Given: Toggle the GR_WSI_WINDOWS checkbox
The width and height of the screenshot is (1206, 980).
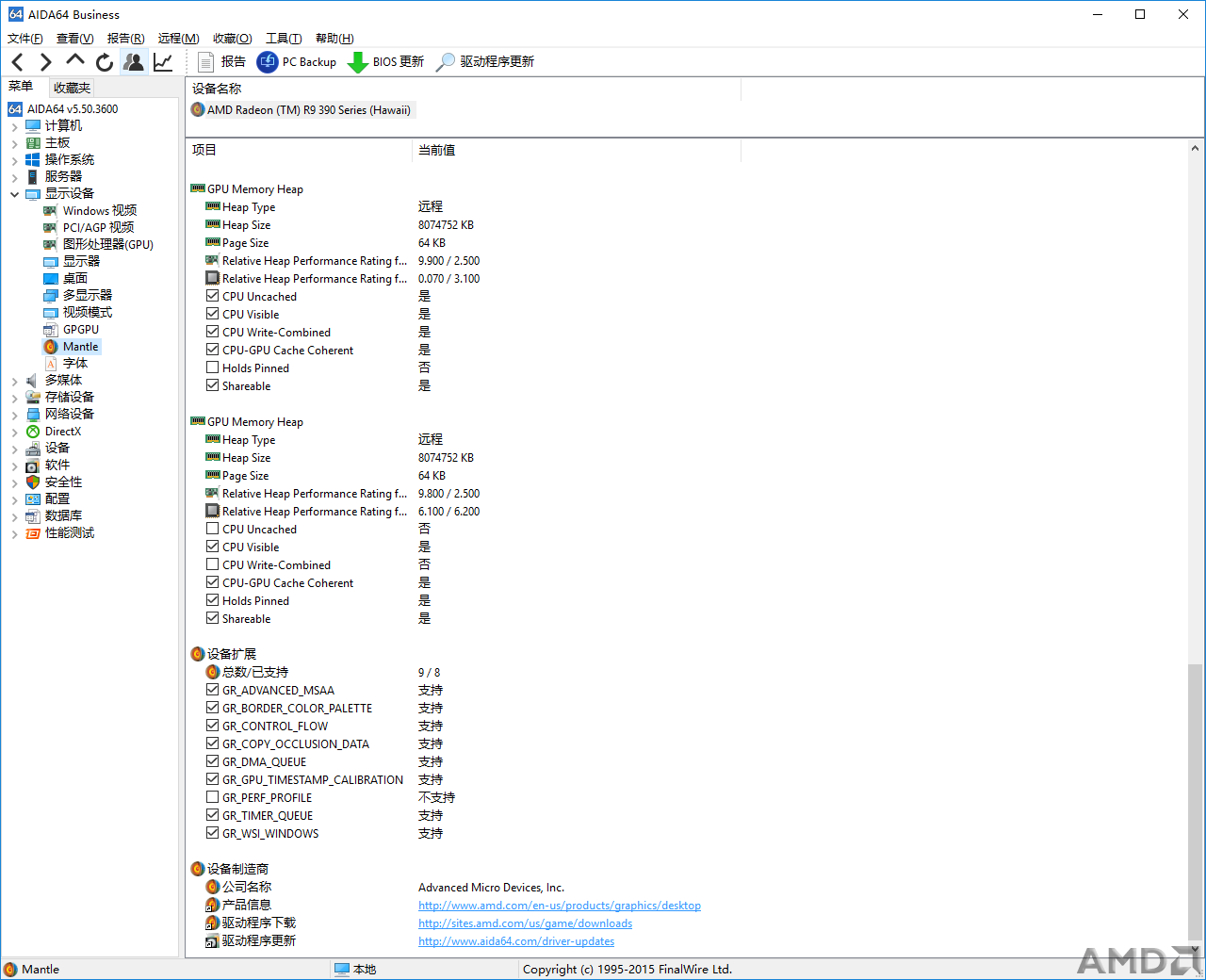Looking at the screenshot, I should pyautogui.click(x=213, y=833).
